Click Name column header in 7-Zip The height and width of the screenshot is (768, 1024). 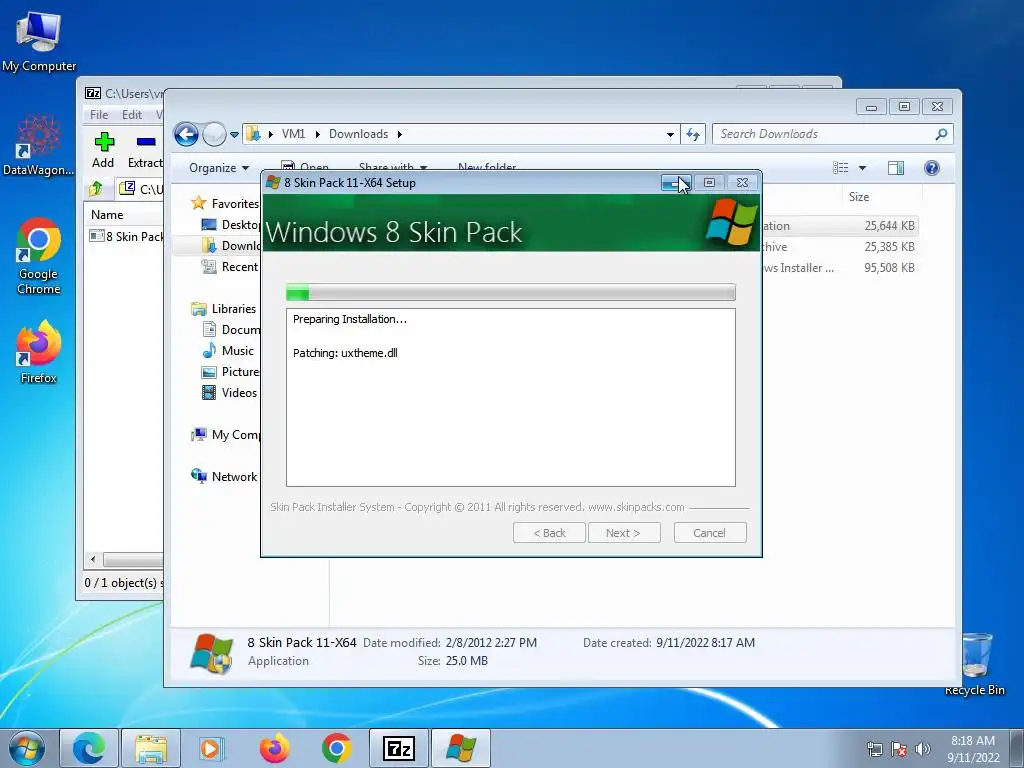pyautogui.click(x=107, y=215)
